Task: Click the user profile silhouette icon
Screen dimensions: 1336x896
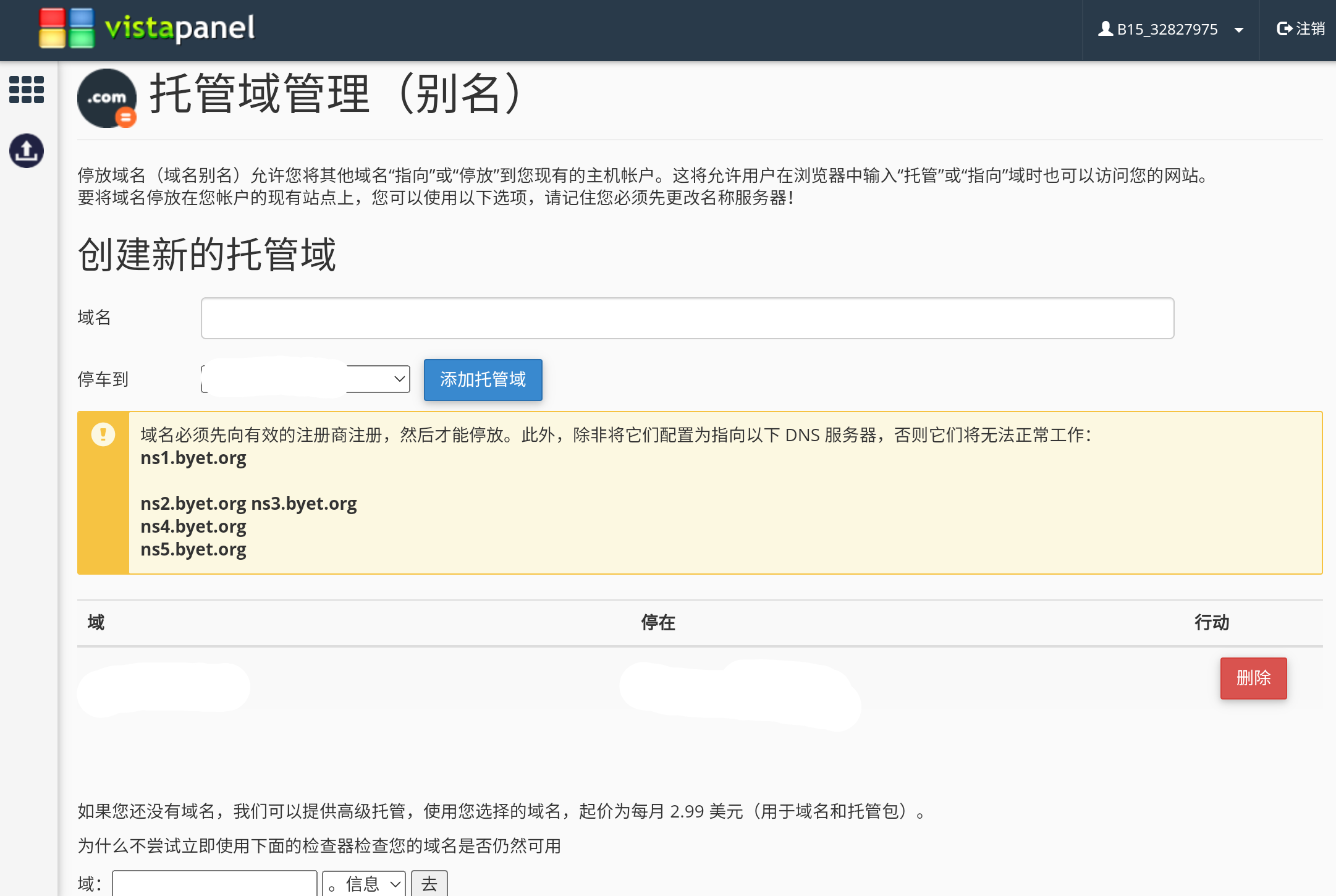Action: (1105, 28)
